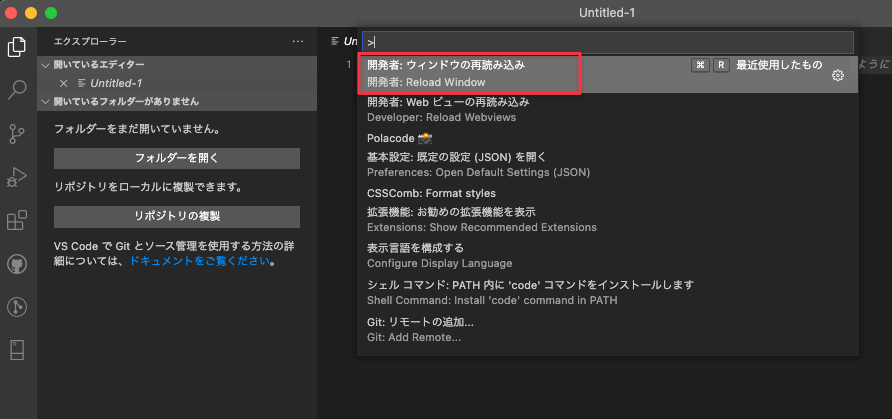Viewport: 892px width, 419px height.
Task: Click the bottom panel icon in the activity bar
Action: pos(17,350)
